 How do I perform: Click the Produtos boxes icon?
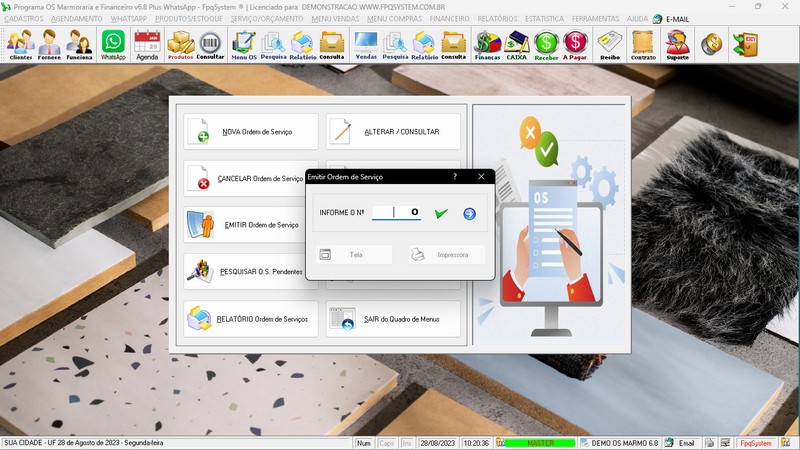(180, 45)
